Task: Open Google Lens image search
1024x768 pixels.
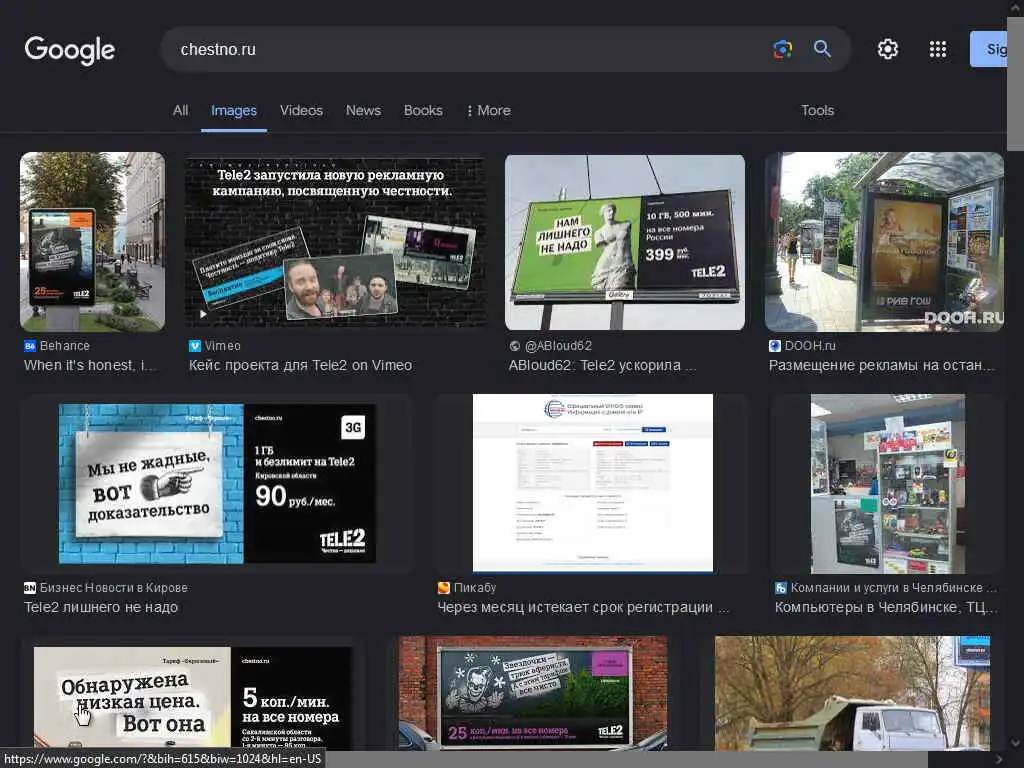Action: [x=782, y=49]
